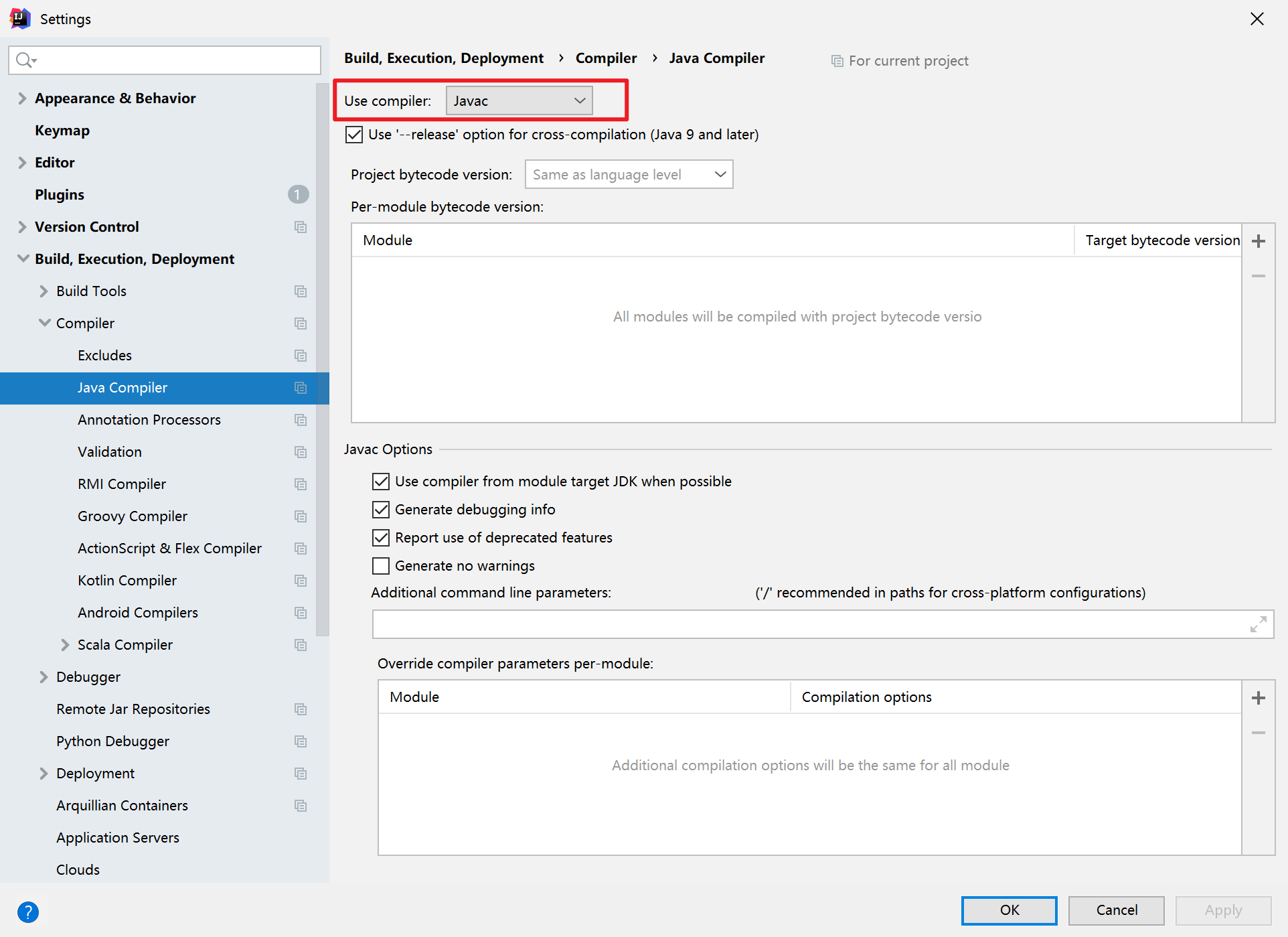1288x937 pixels.
Task: Enable Generate no warnings checkbox
Action: [x=381, y=566]
